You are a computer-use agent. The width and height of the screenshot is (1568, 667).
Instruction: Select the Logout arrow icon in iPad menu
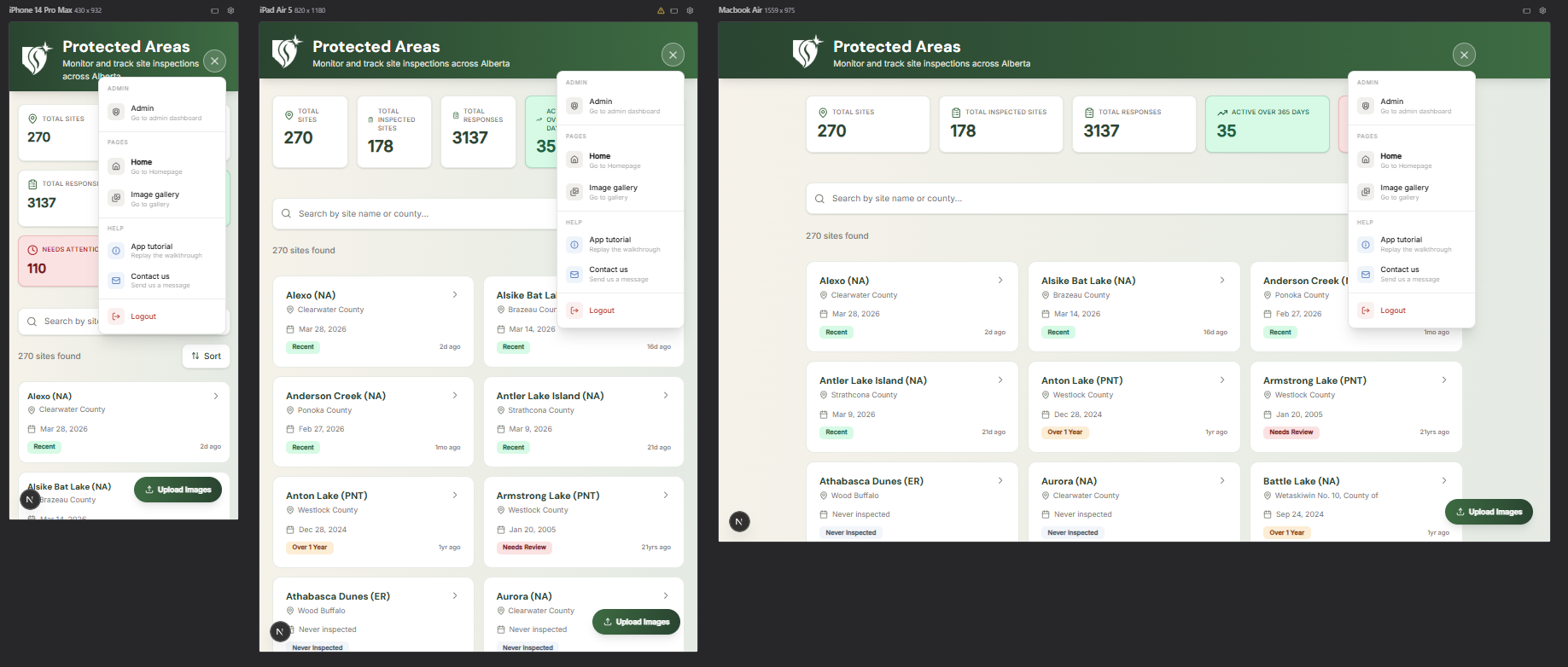(574, 310)
